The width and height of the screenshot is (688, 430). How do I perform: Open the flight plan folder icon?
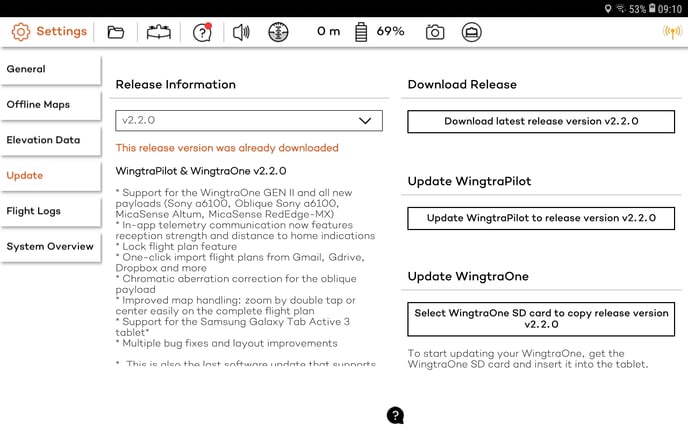point(116,32)
